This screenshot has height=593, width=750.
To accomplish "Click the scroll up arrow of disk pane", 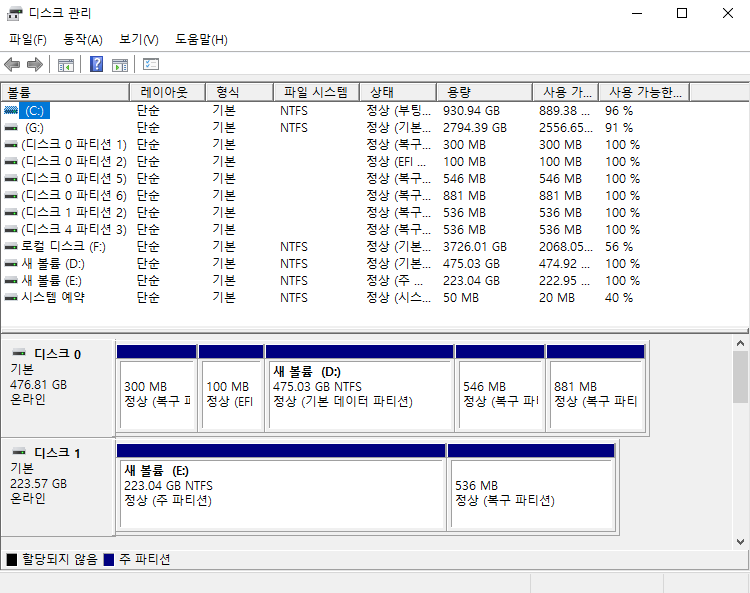I will click(740, 343).
